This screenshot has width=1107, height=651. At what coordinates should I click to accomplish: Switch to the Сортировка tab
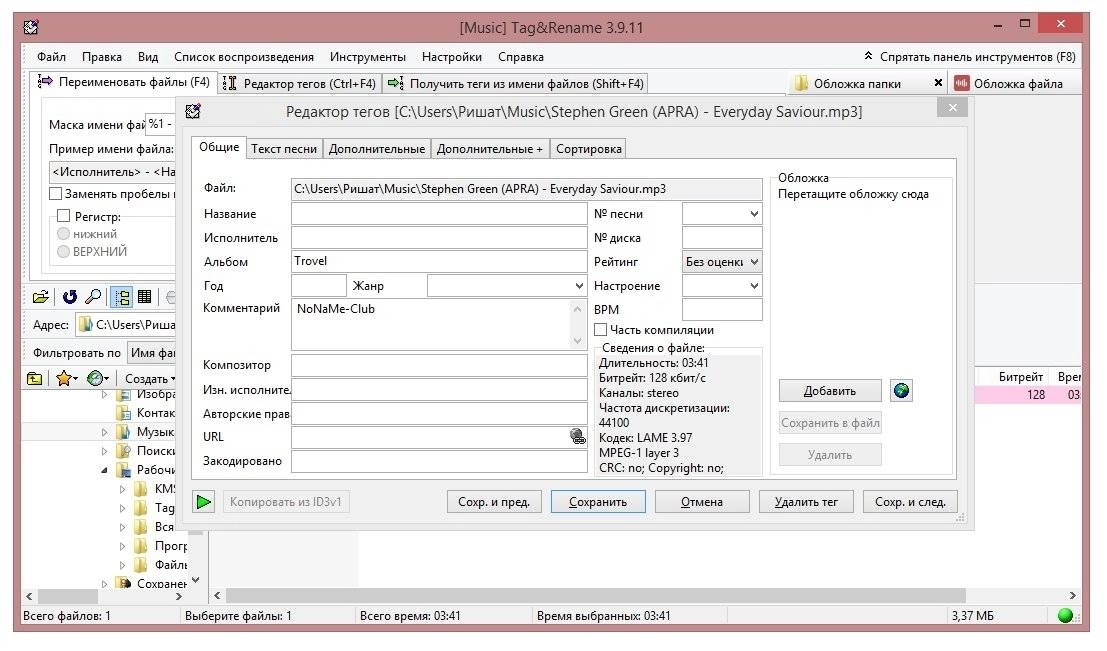tap(589, 149)
